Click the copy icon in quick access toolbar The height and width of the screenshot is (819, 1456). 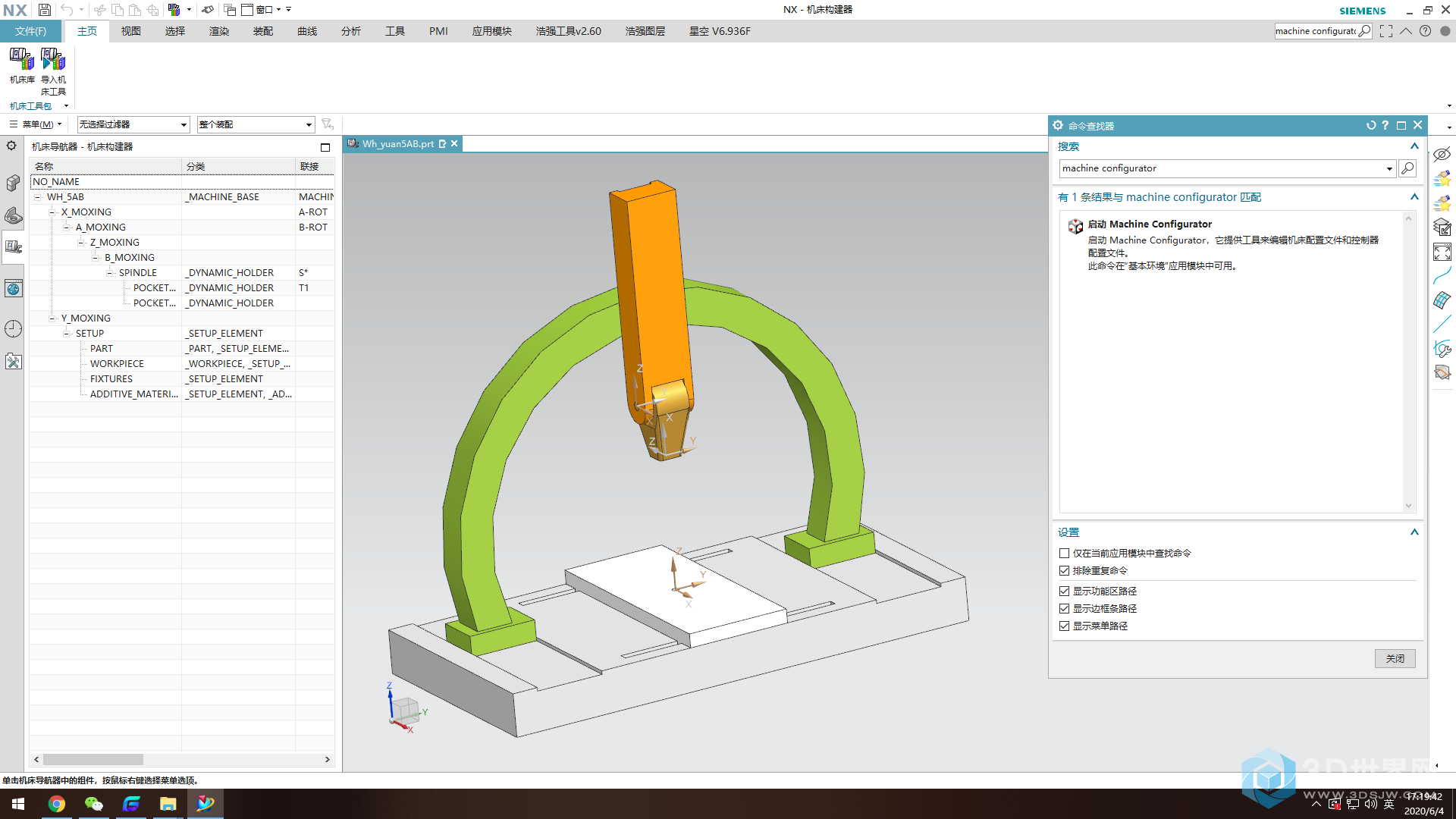118,10
